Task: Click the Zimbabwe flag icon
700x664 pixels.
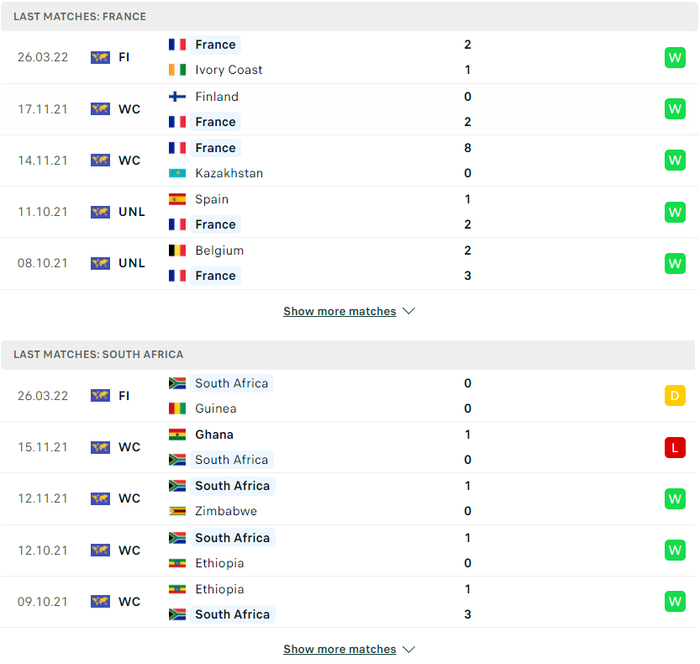Action: [177, 511]
